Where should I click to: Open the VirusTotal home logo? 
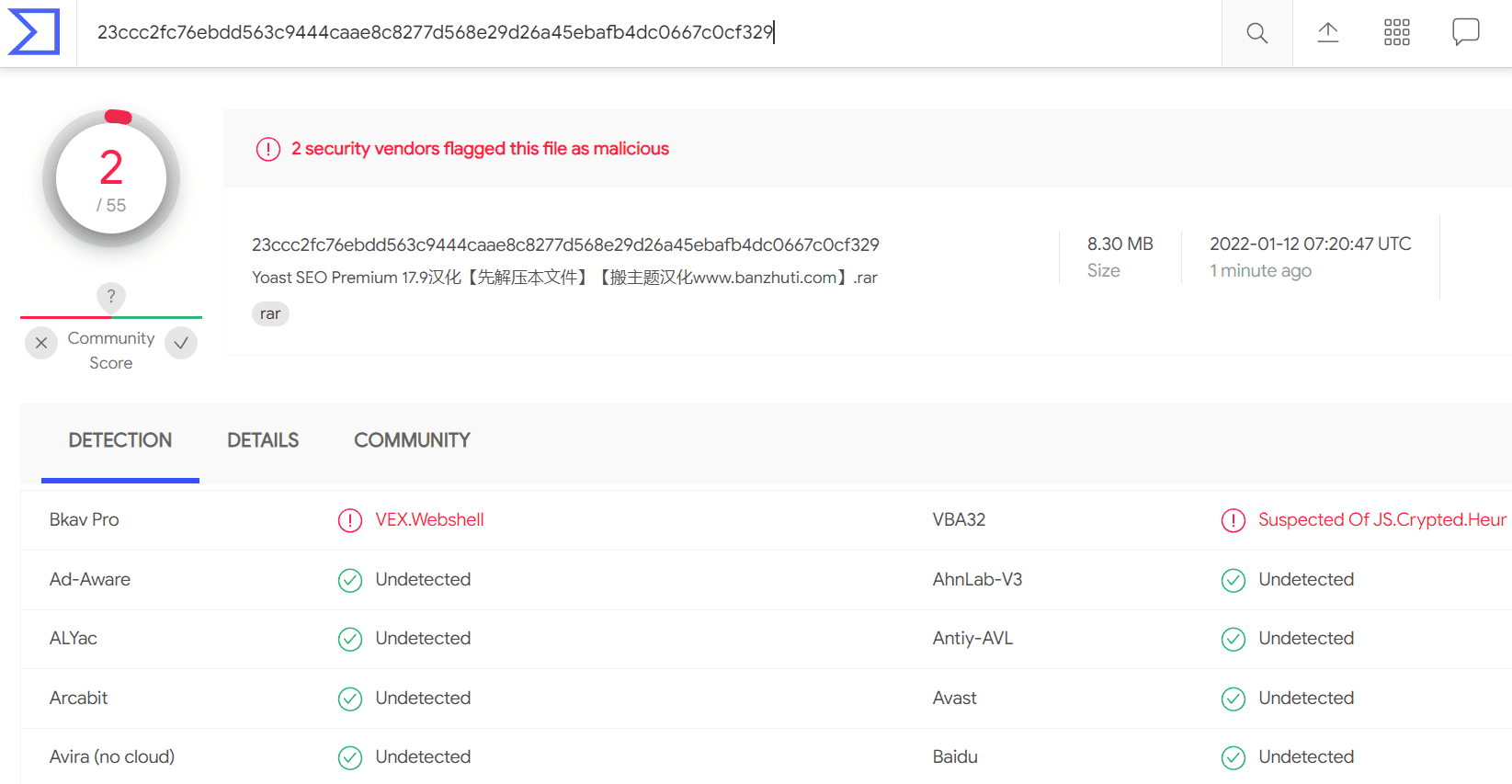(34, 32)
